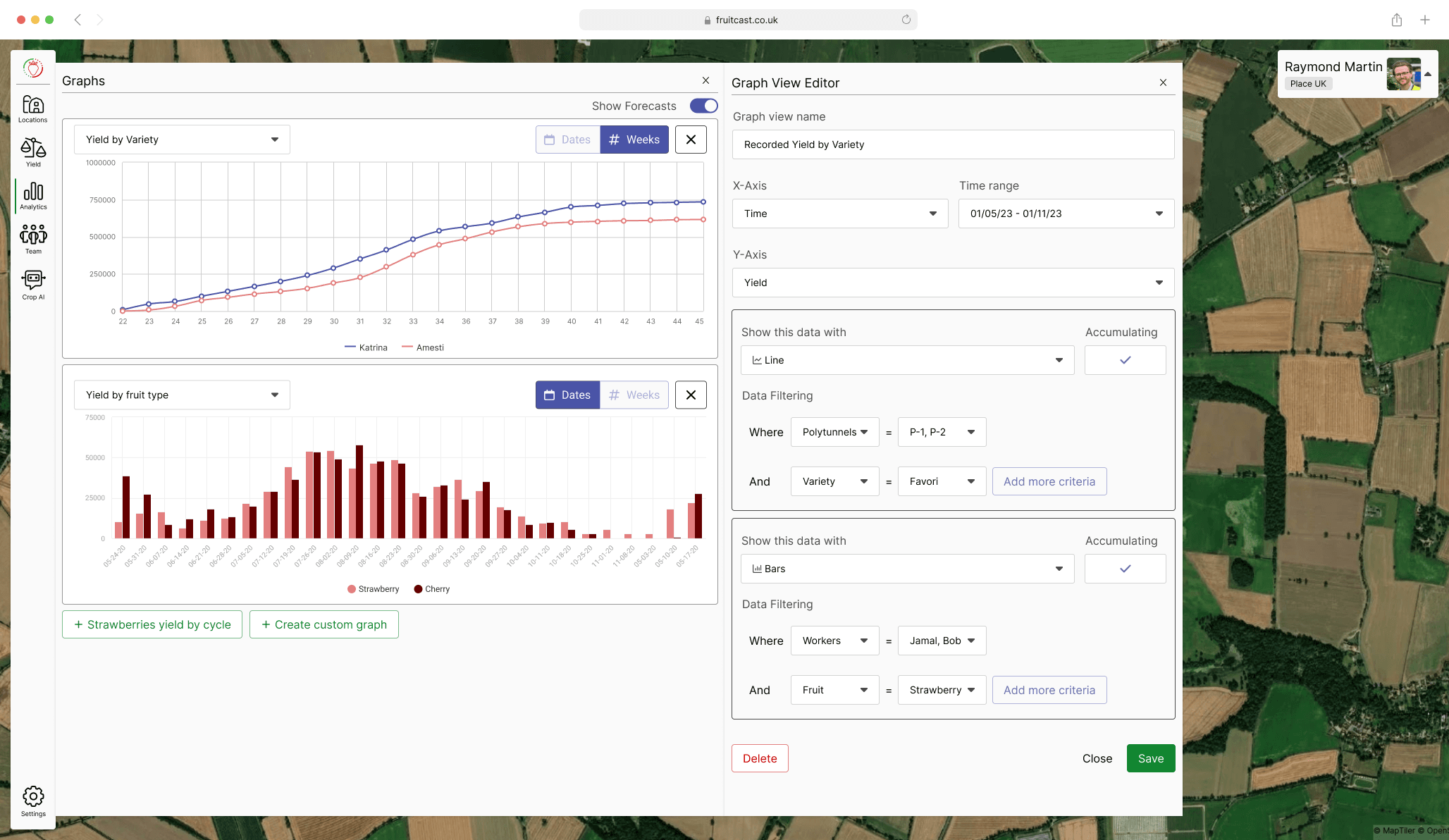Image resolution: width=1449 pixels, height=840 pixels.
Task: Switch top graph to Dates tab
Action: [567, 140]
